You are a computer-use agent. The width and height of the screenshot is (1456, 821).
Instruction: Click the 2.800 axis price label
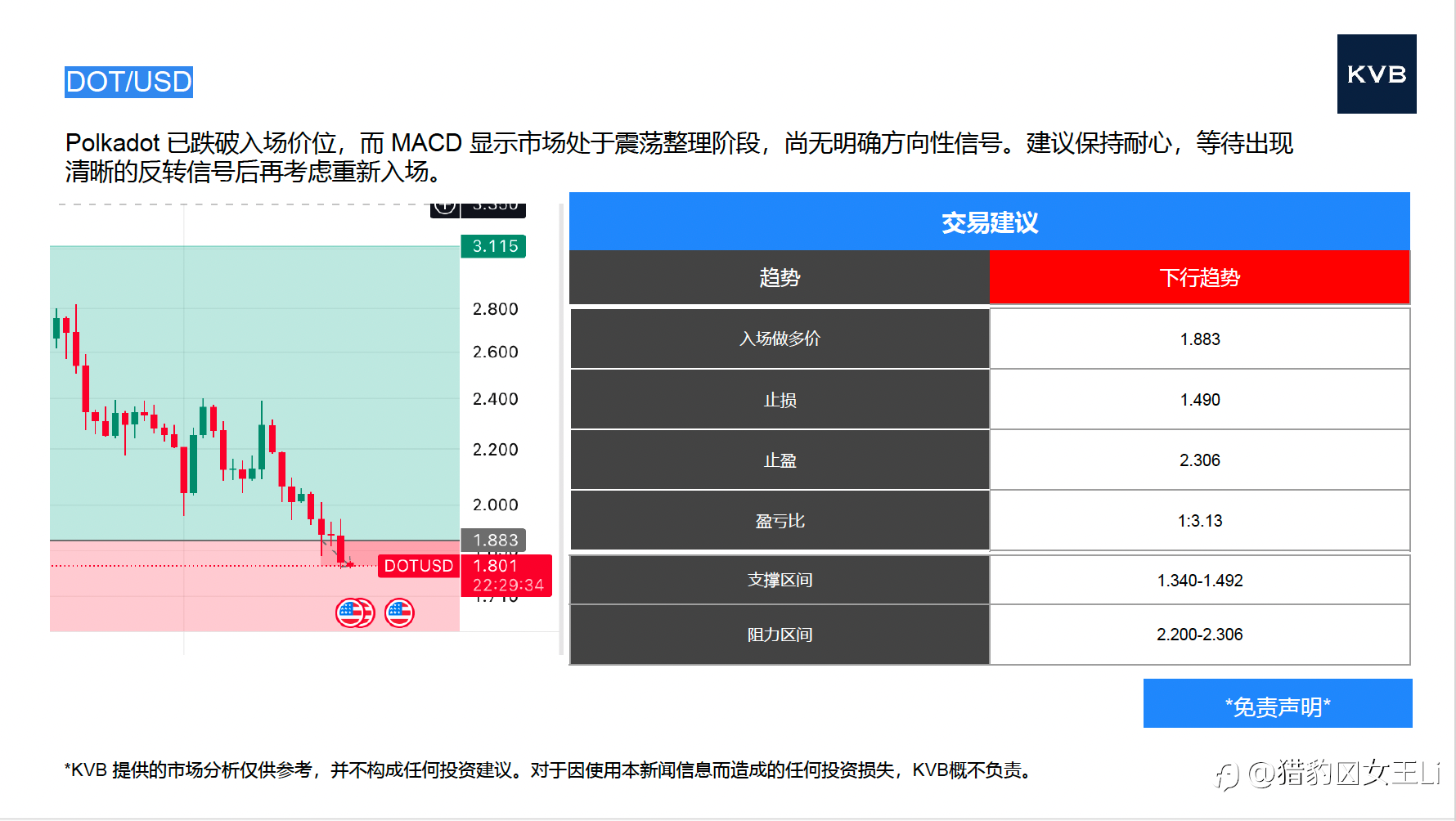tap(496, 309)
